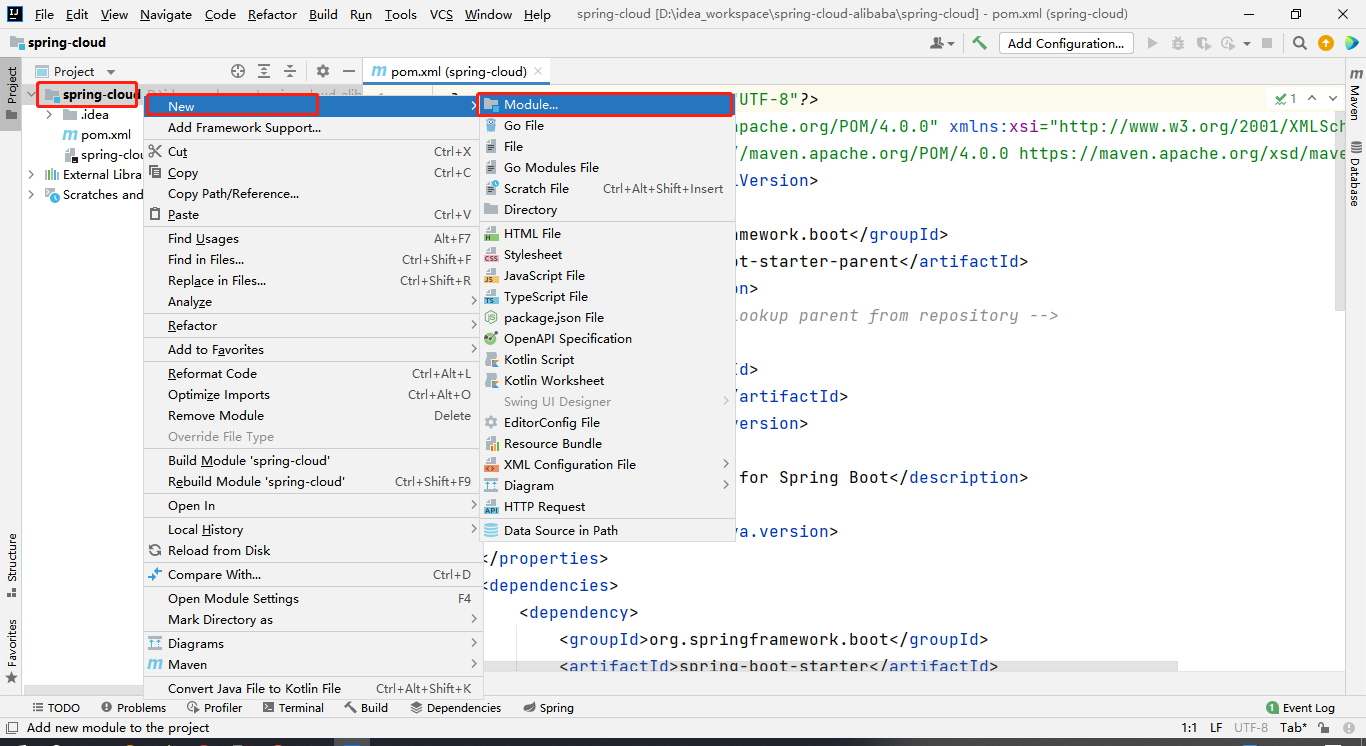Select Module... from New submenu
1366x746 pixels.
tap(606, 104)
